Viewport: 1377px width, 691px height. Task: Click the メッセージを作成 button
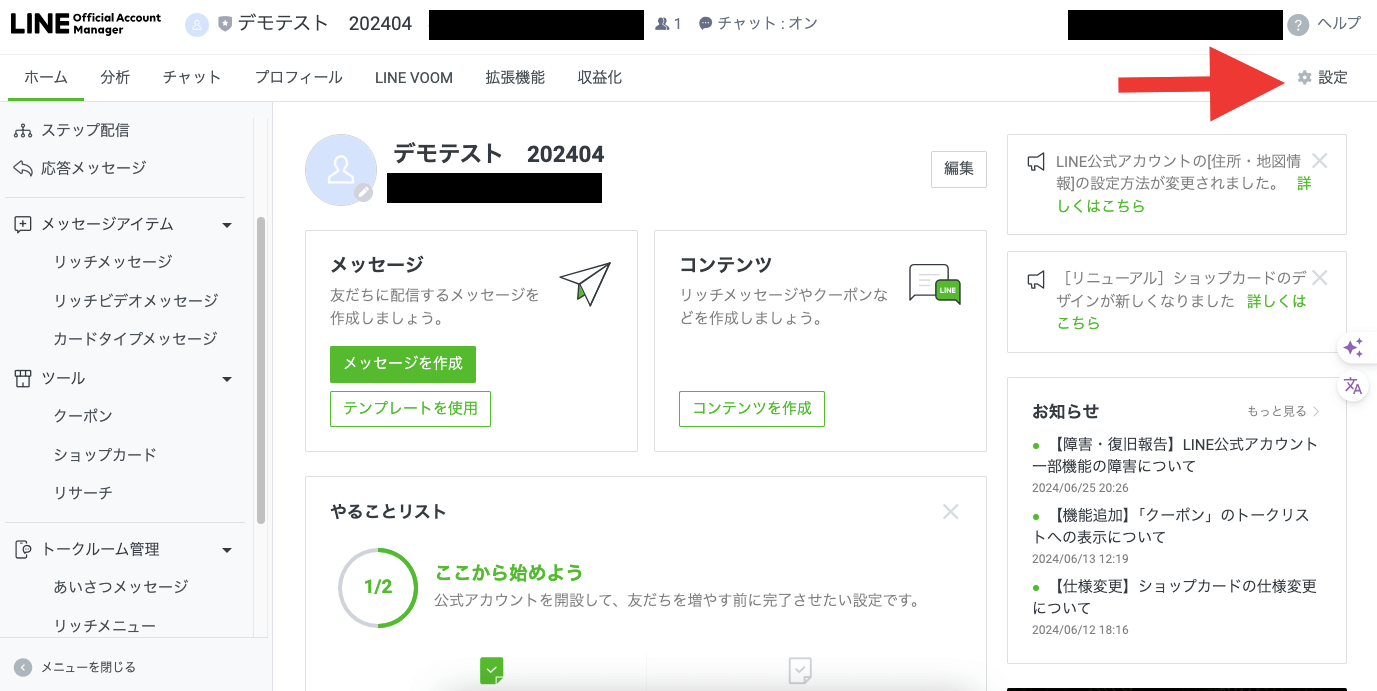pos(403,364)
